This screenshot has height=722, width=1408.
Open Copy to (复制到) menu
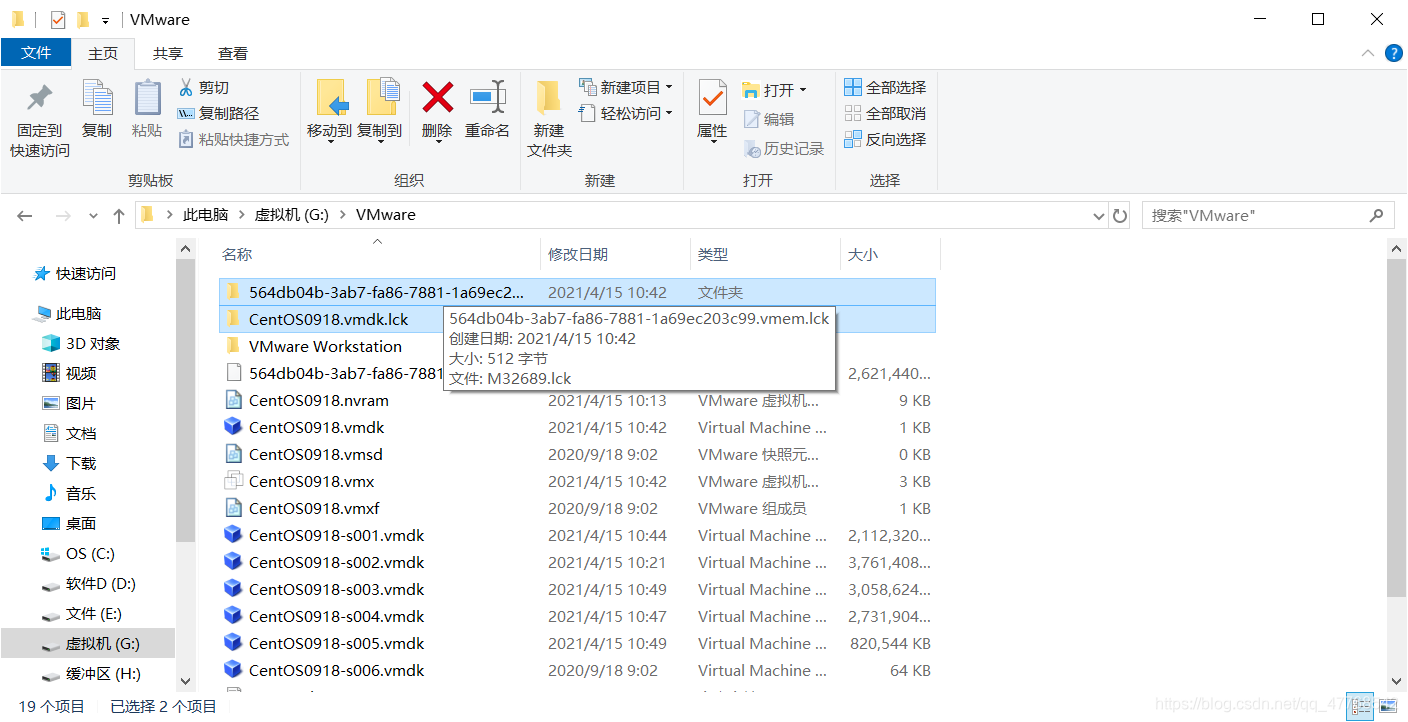pyautogui.click(x=379, y=110)
